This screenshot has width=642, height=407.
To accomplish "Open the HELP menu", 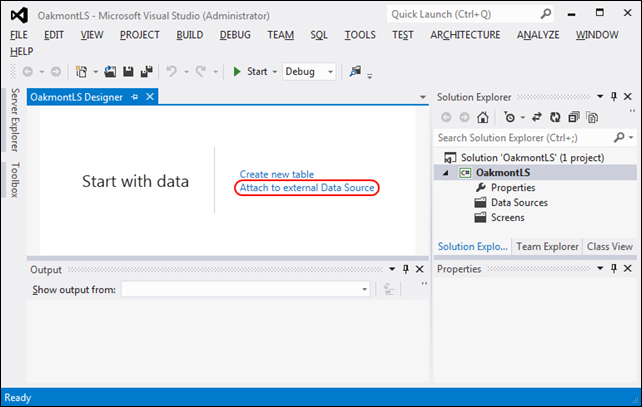I will coord(22,52).
